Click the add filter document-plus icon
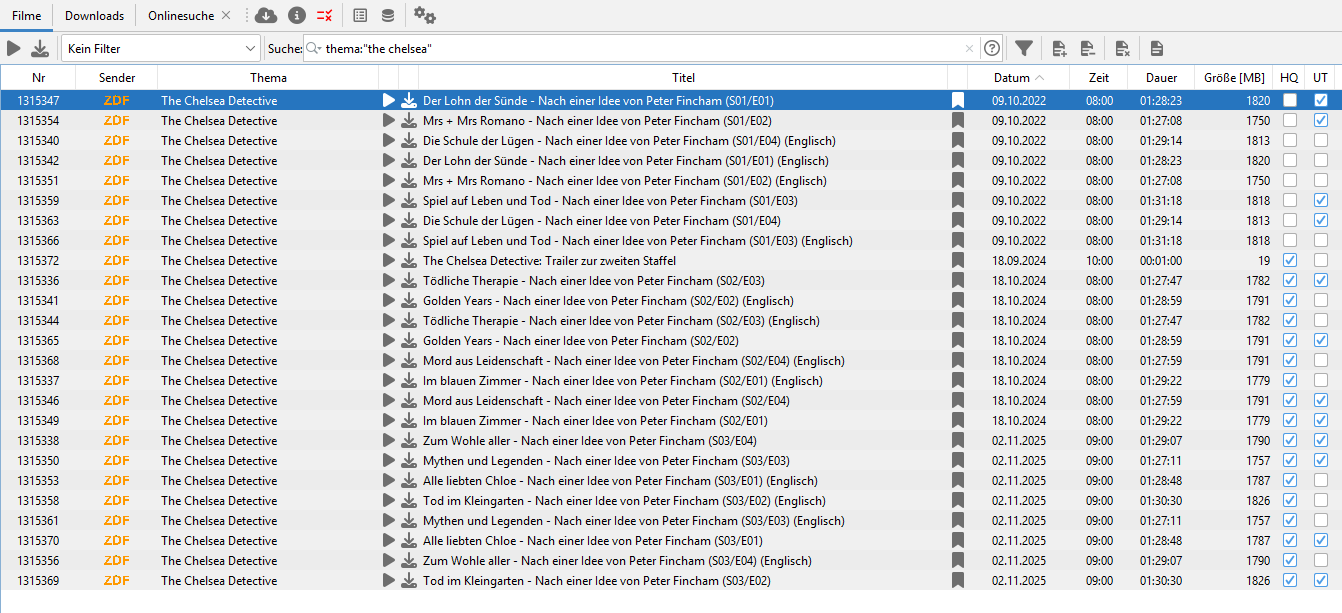Image resolution: width=1342 pixels, height=613 pixels. click(1060, 48)
